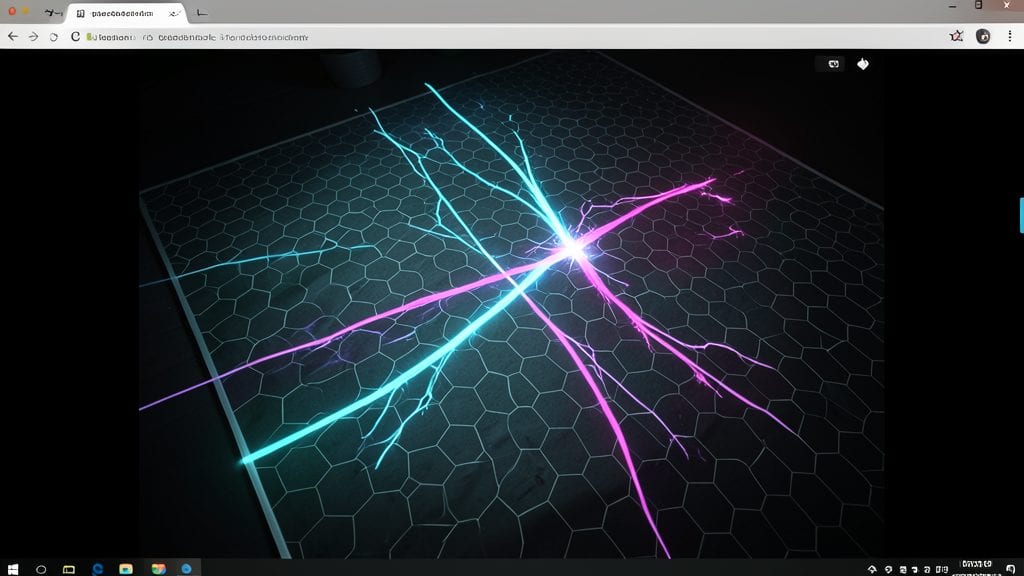Open the Windows Start menu
The width and height of the screenshot is (1024, 576).
click(12, 569)
